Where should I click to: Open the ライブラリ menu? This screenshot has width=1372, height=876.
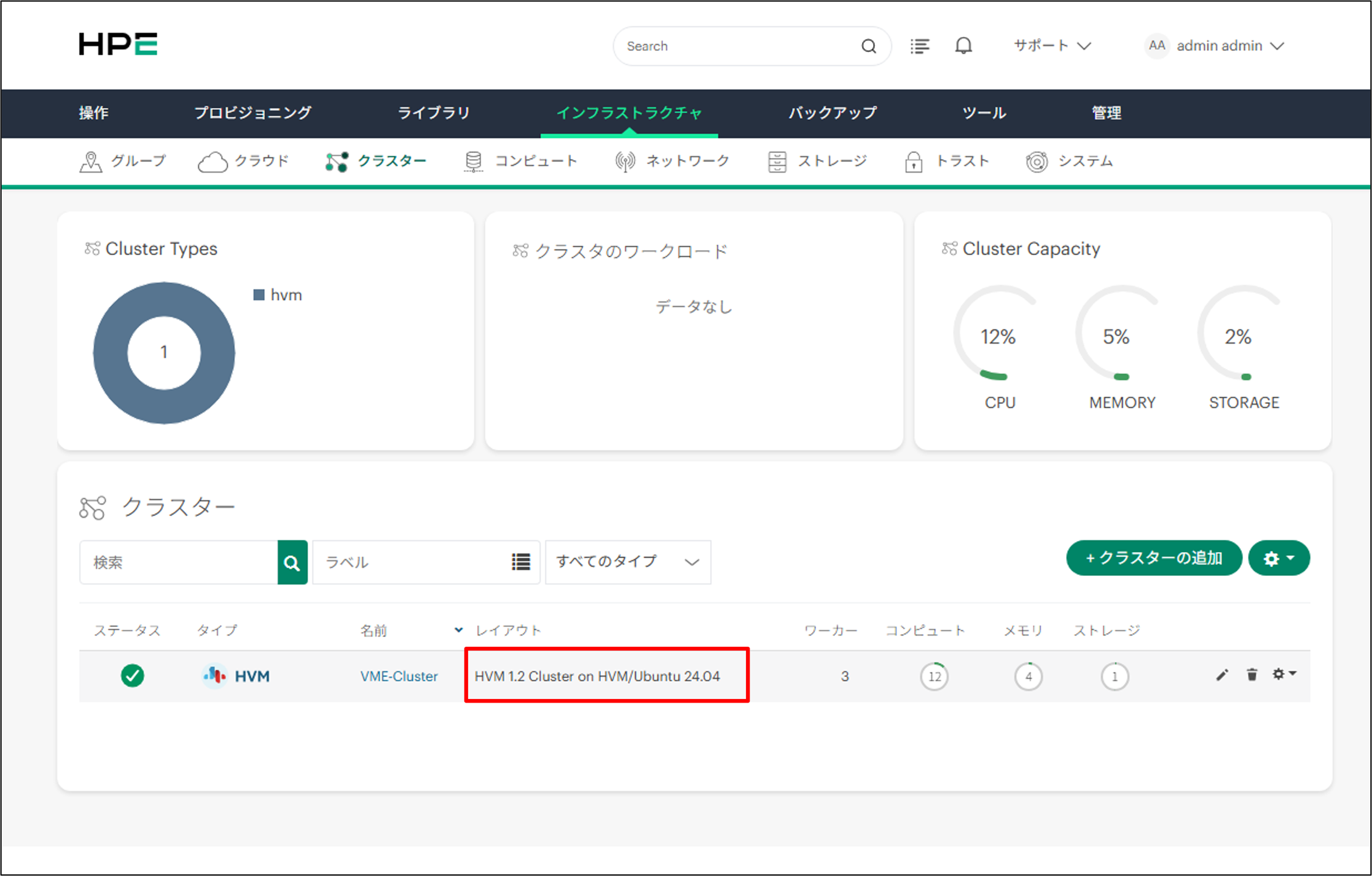coord(434,113)
